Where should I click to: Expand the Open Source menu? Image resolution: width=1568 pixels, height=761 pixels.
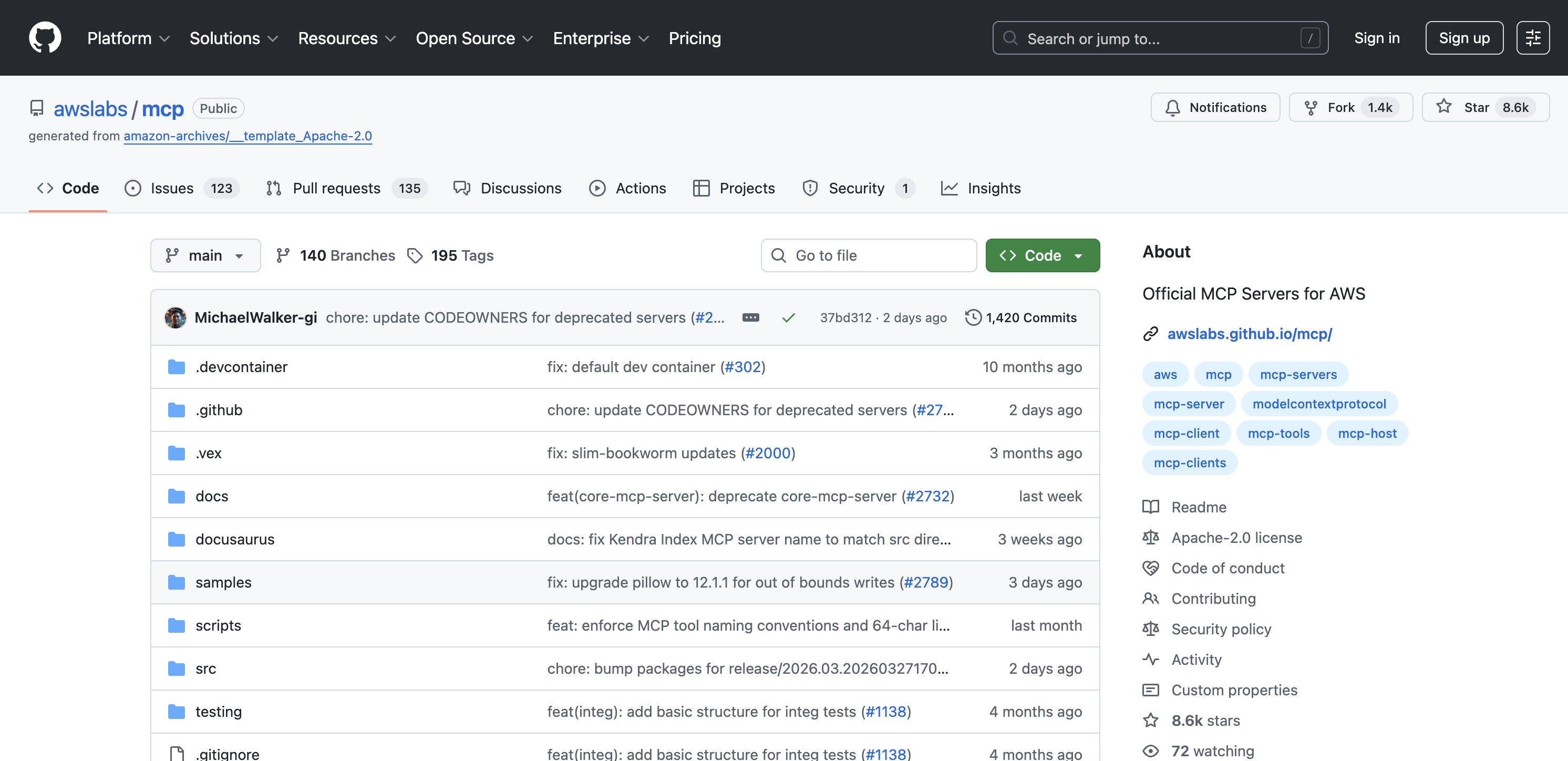click(x=474, y=38)
